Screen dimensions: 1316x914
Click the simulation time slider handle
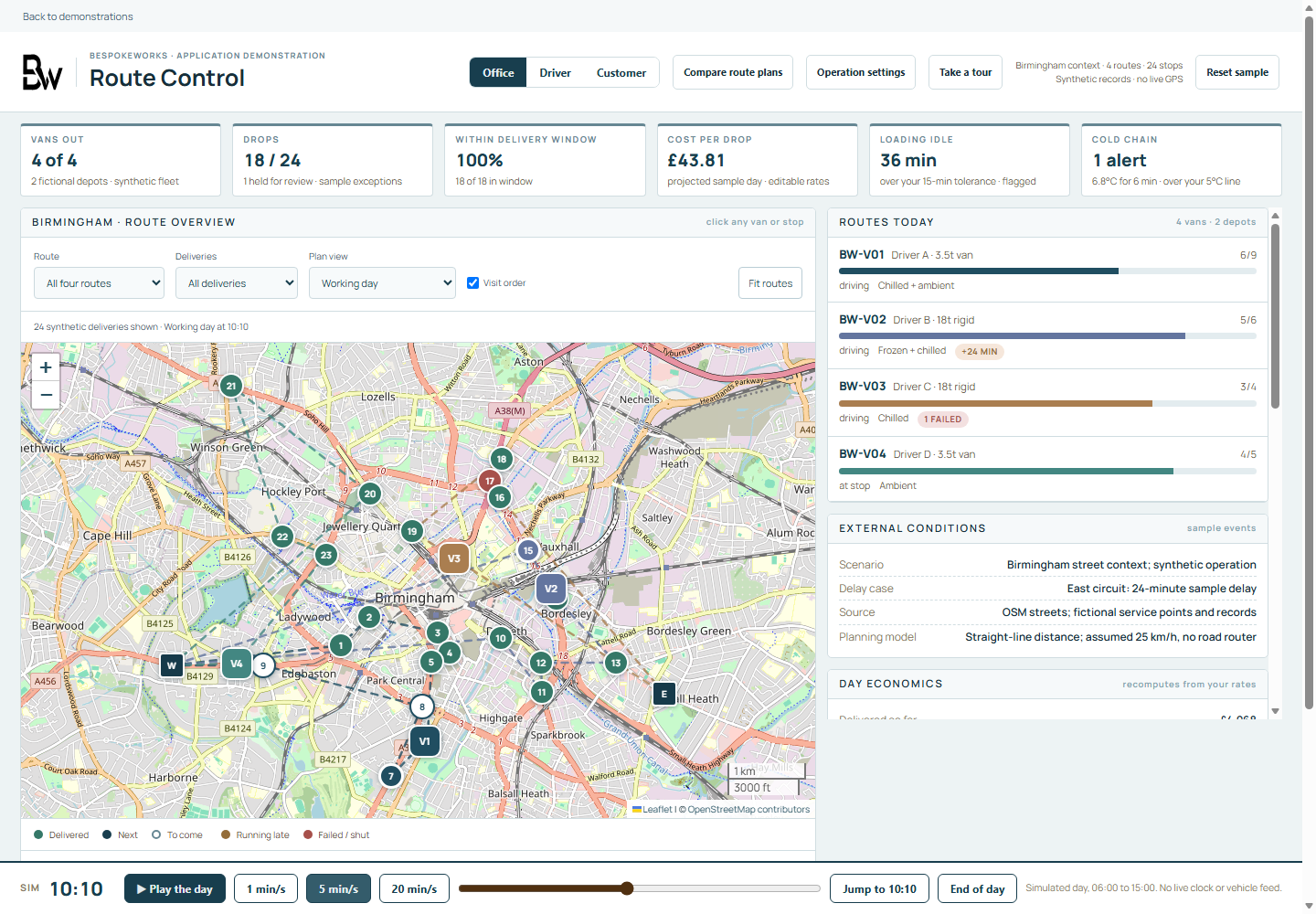point(627,888)
